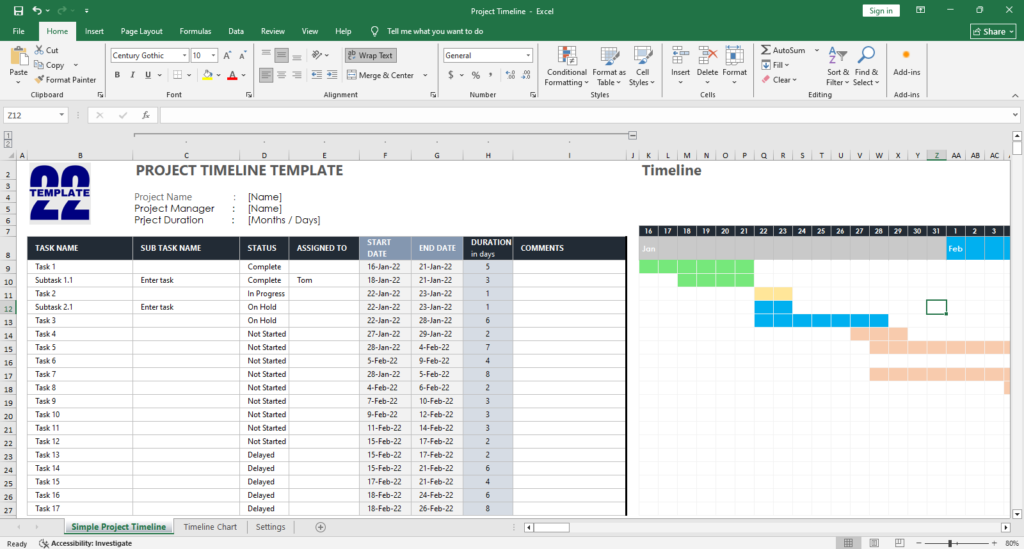The height and width of the screenshot is (549, 1024).
Task: Click the Save icon in the title bar
Action: pyautogui.click(x=18, y=10)
